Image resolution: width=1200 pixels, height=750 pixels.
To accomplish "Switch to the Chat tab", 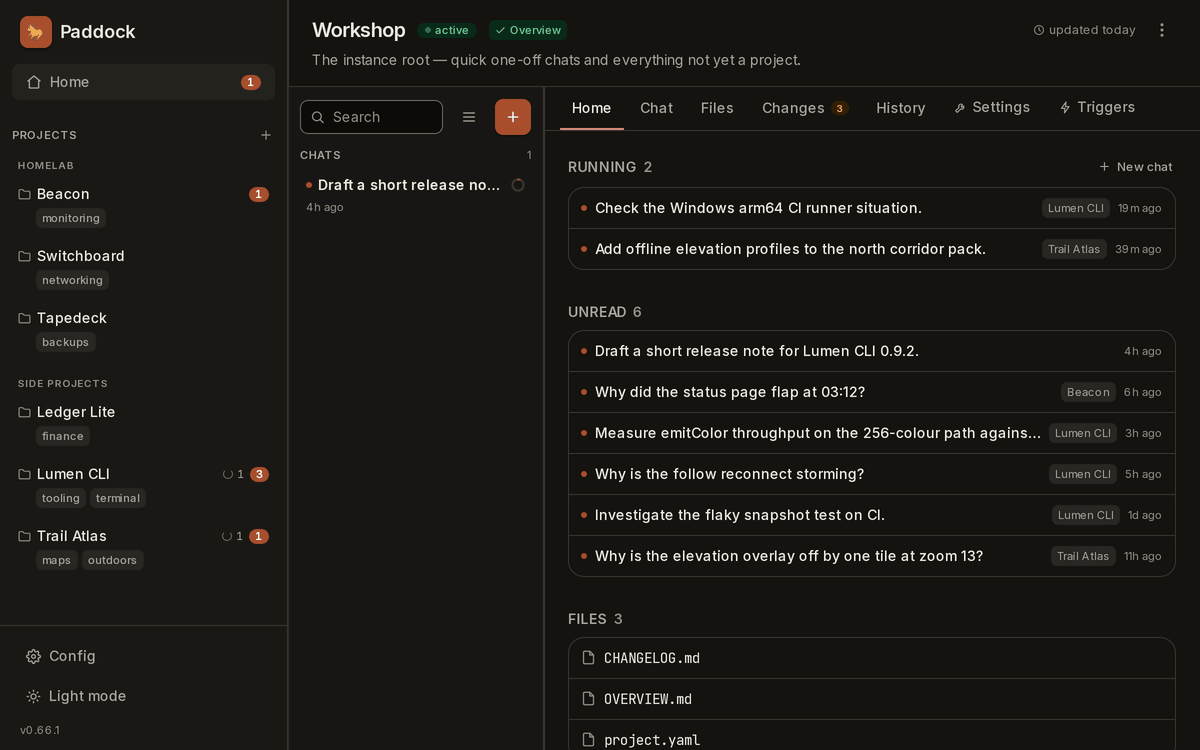I will [x=656, y=108].
